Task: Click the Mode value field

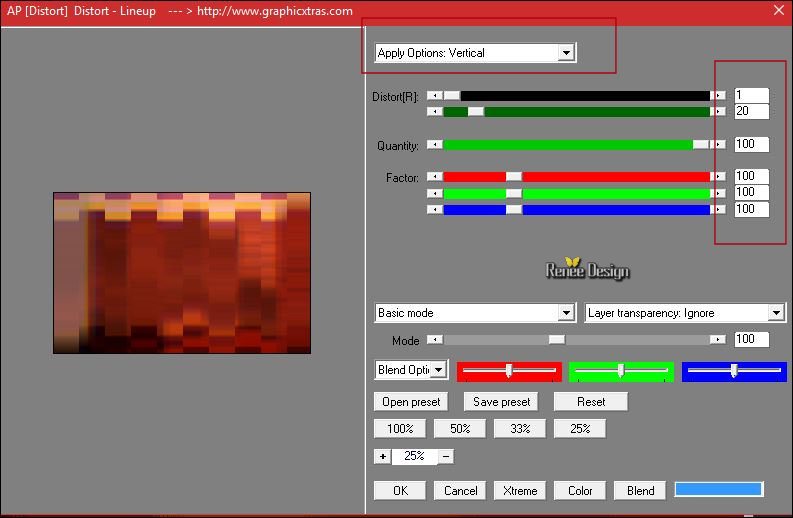Action: [752, 339]
